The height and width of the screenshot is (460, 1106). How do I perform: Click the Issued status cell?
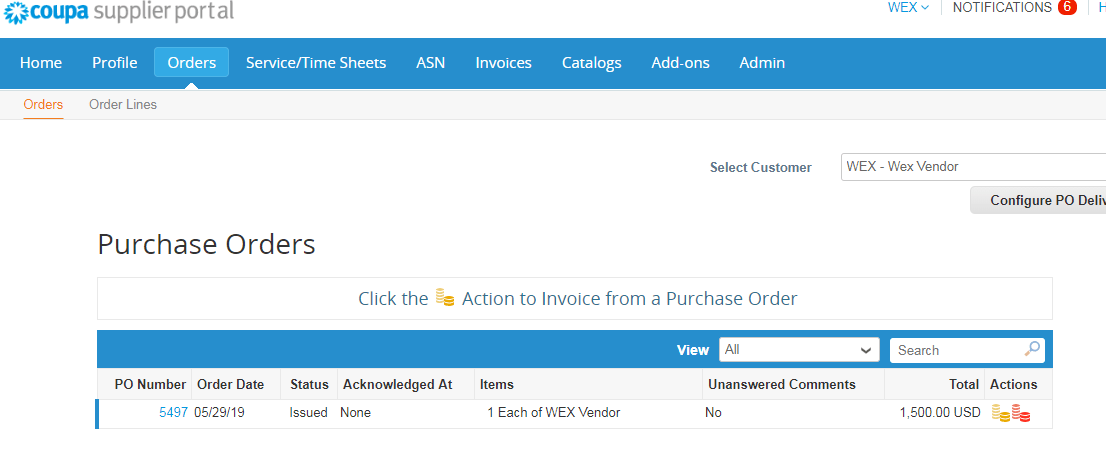click(308, 413)
